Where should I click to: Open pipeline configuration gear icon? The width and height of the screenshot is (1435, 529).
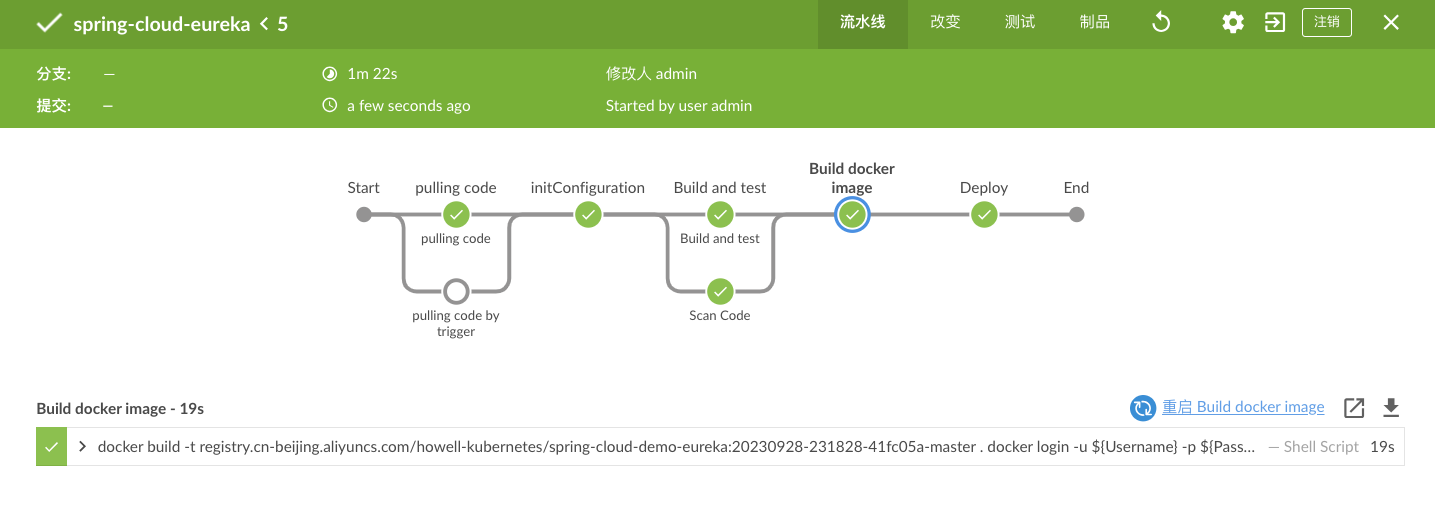(x=1233, y=23)
